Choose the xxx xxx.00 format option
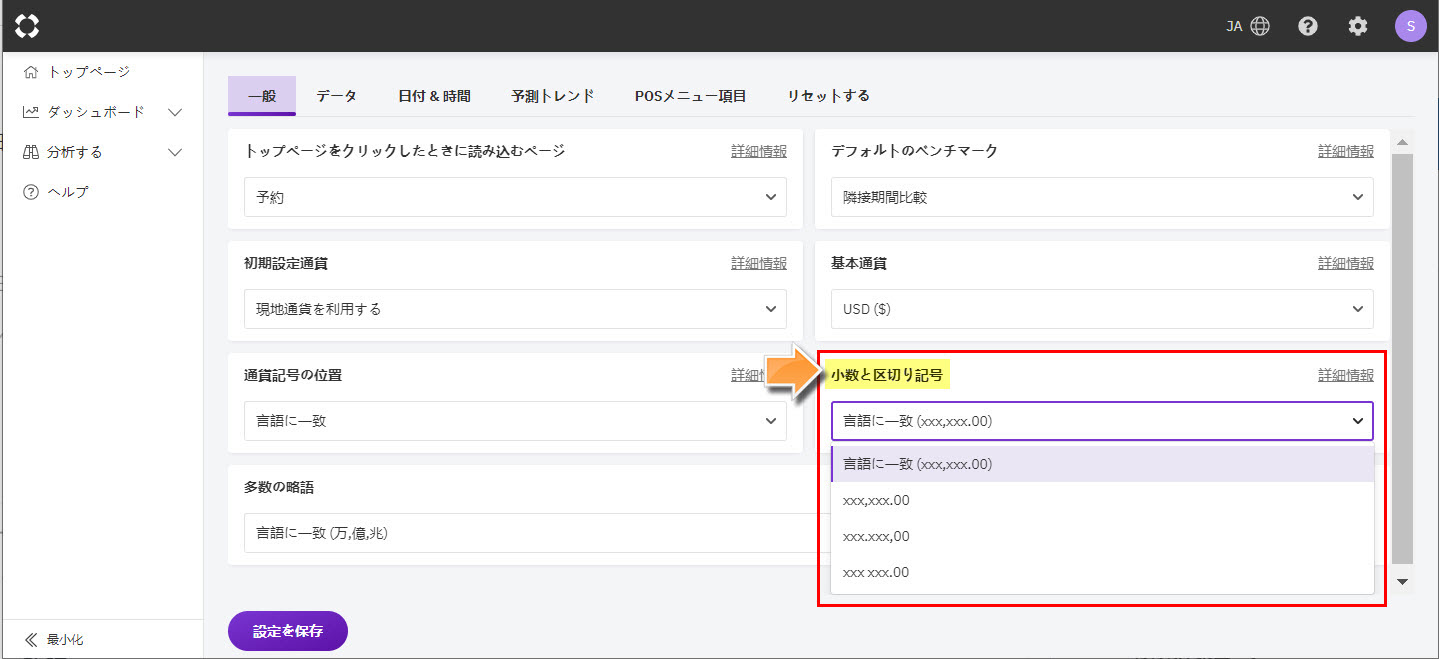The image size is (1439, 659). point(1102,572)
